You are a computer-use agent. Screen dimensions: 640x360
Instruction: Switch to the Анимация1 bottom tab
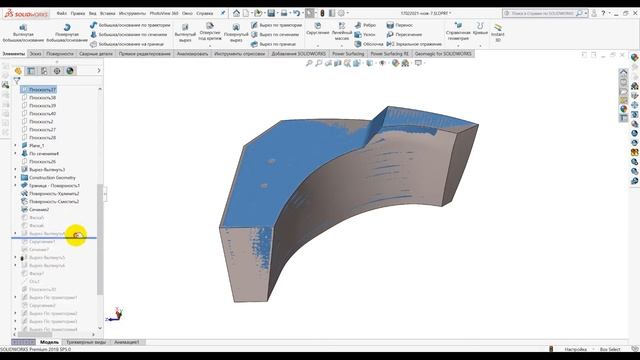tap(127, 342)
